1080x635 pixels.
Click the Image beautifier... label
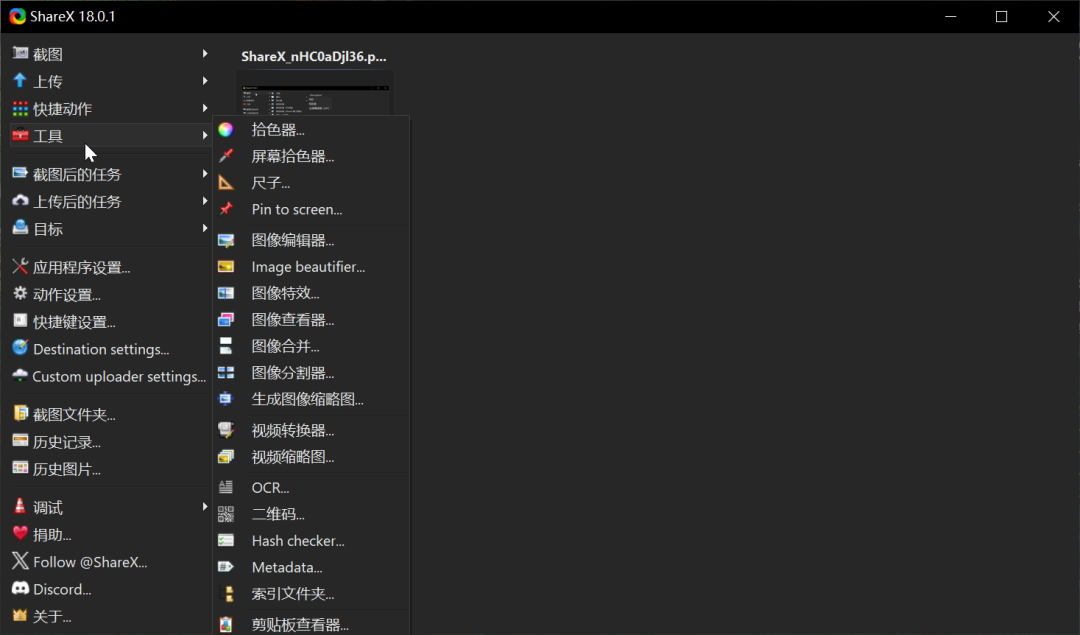(309, 267)
